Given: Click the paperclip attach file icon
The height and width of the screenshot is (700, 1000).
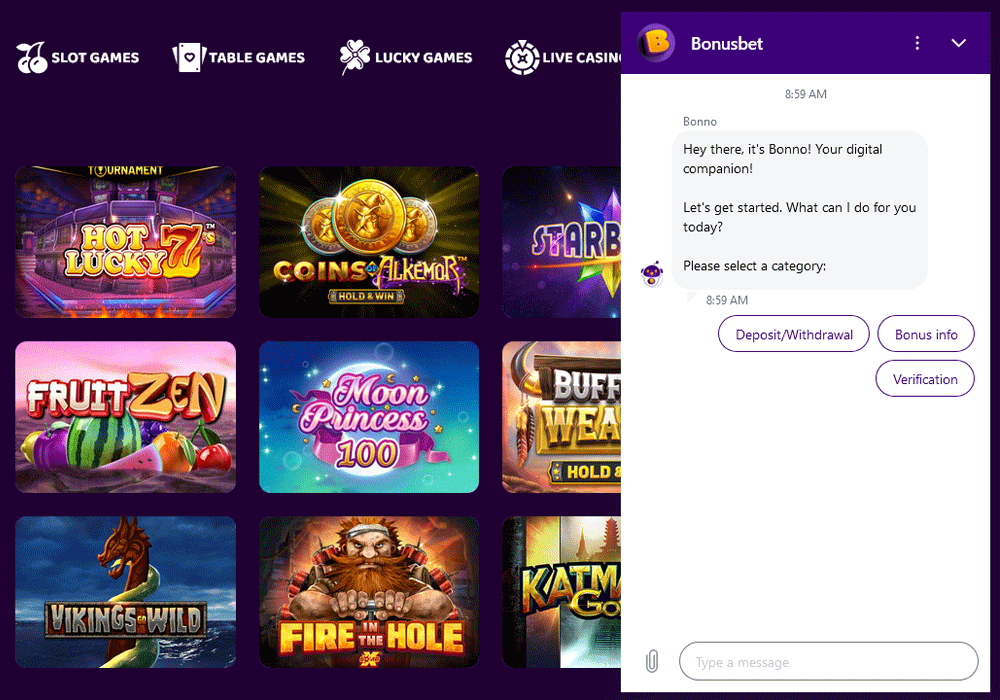Looking at the screenshot, I should coord(652,661).
